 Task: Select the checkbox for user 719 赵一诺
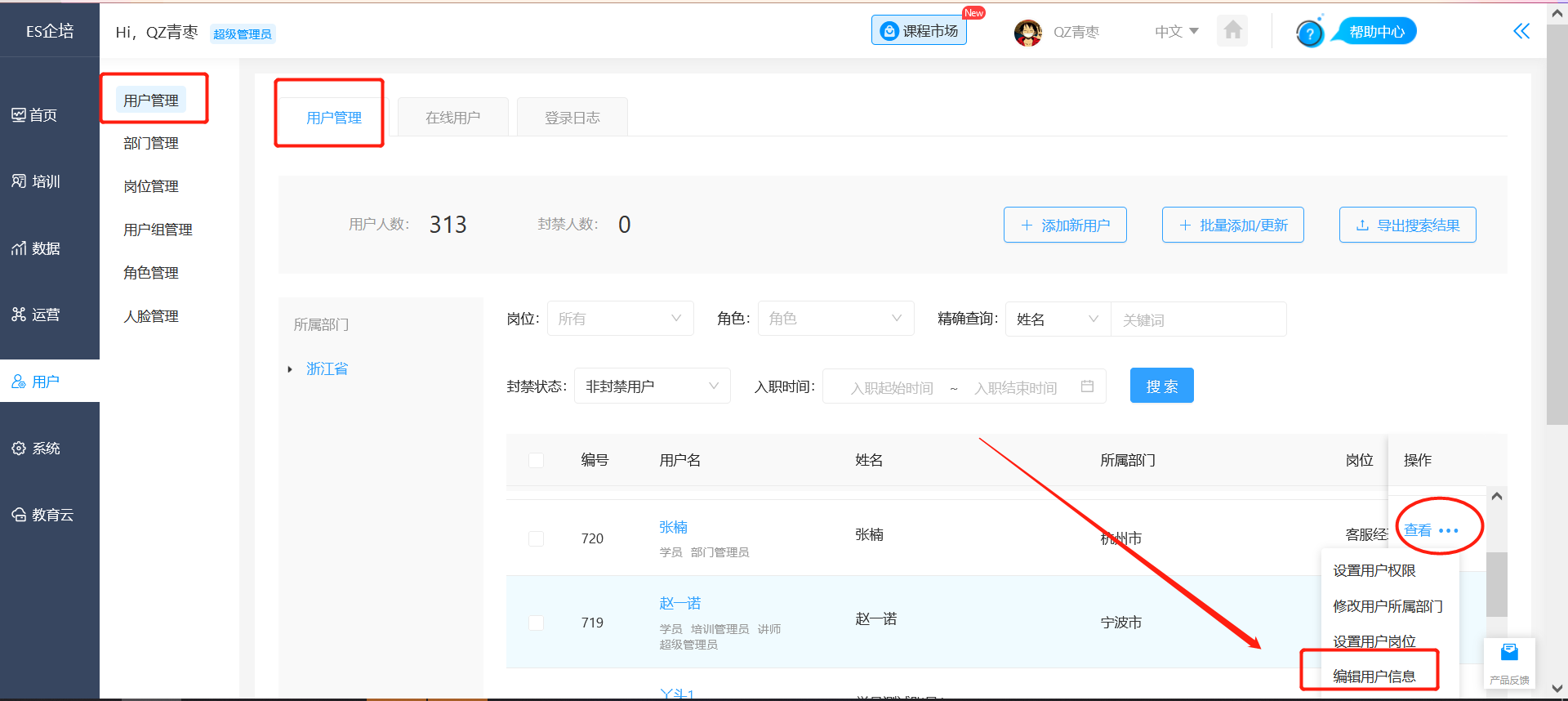click(x=537, y=623)
